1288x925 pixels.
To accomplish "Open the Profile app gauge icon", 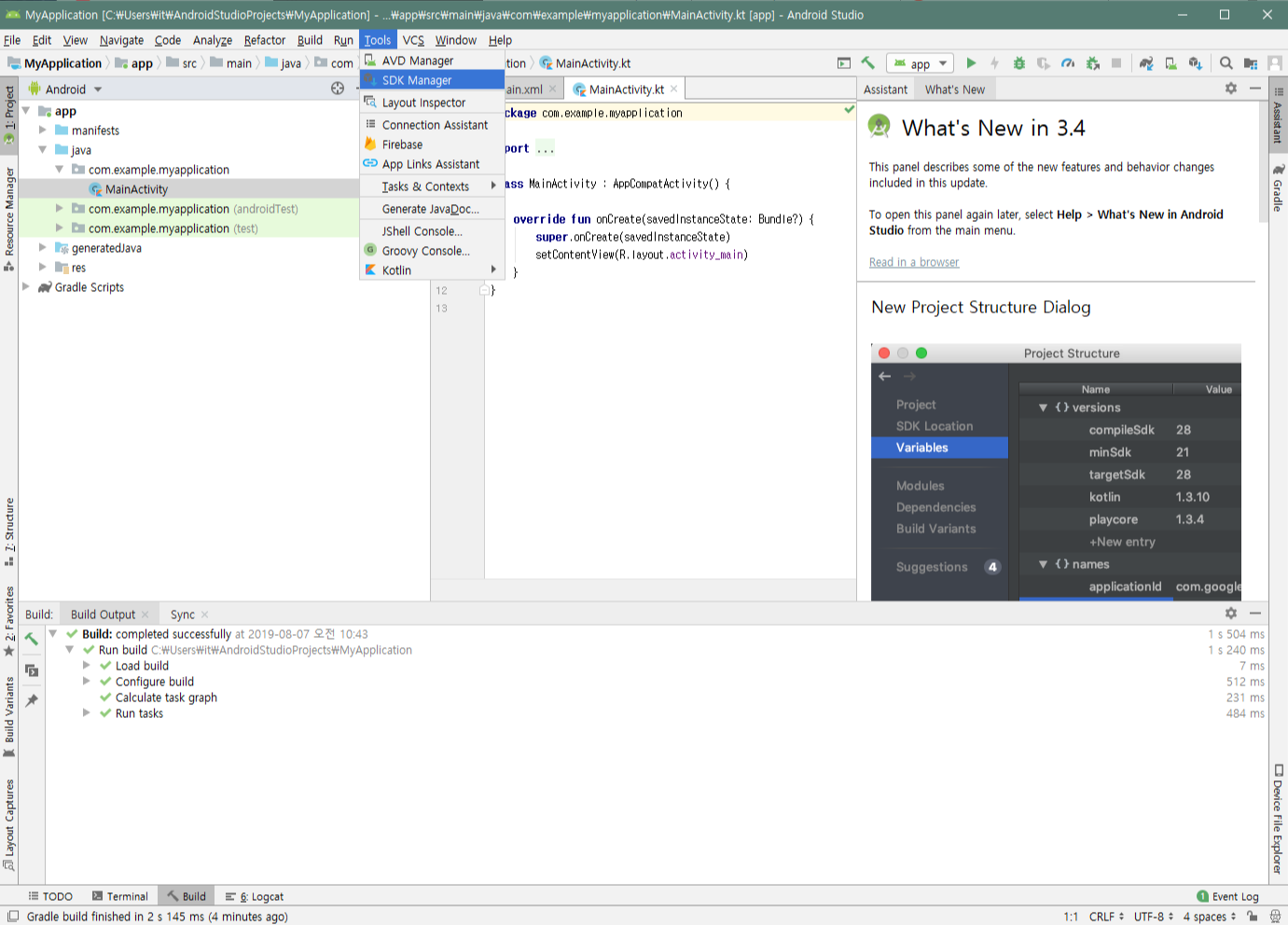I will (1068, 63).
